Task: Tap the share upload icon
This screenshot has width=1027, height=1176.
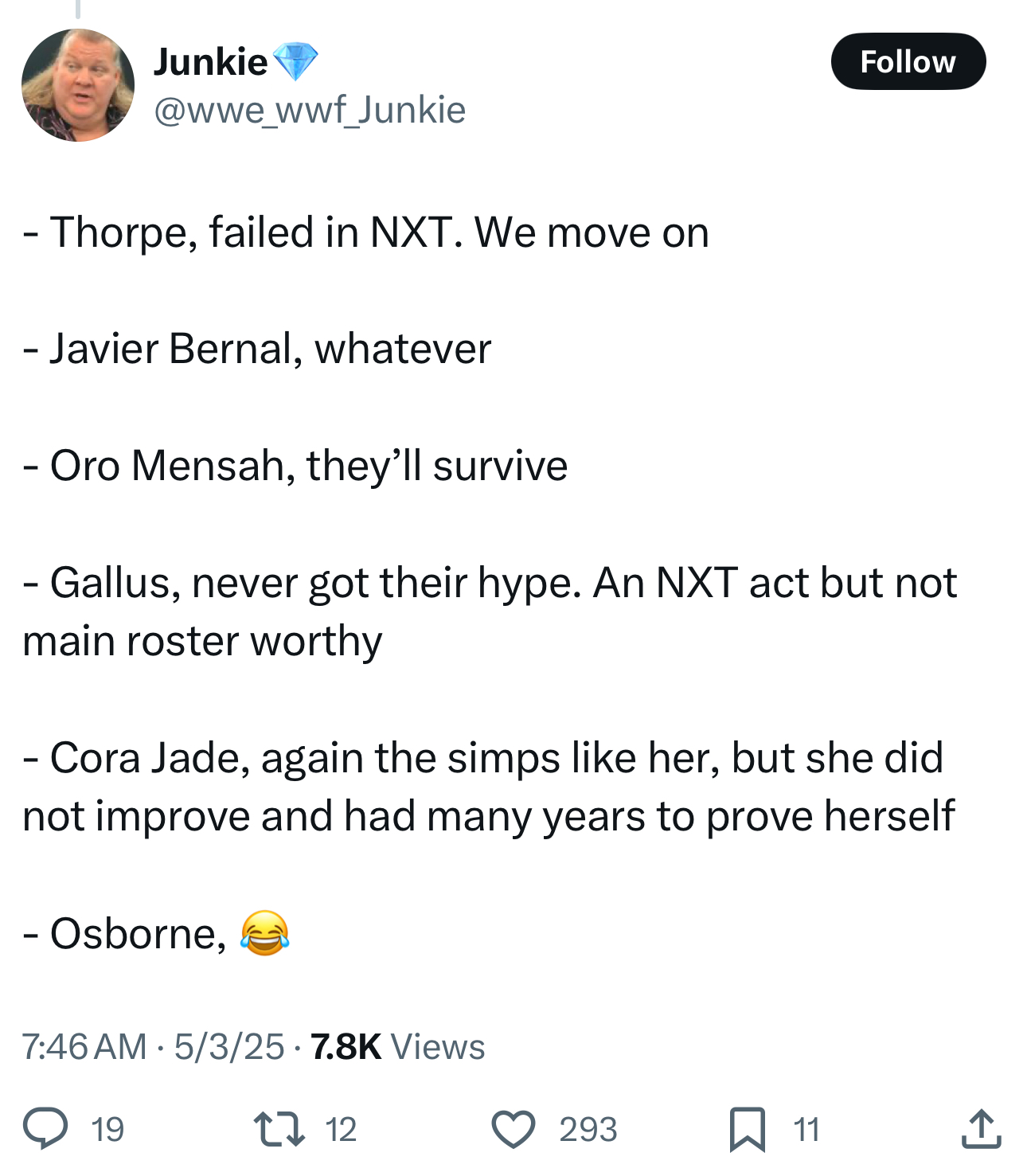Action: click(981, 1128)
